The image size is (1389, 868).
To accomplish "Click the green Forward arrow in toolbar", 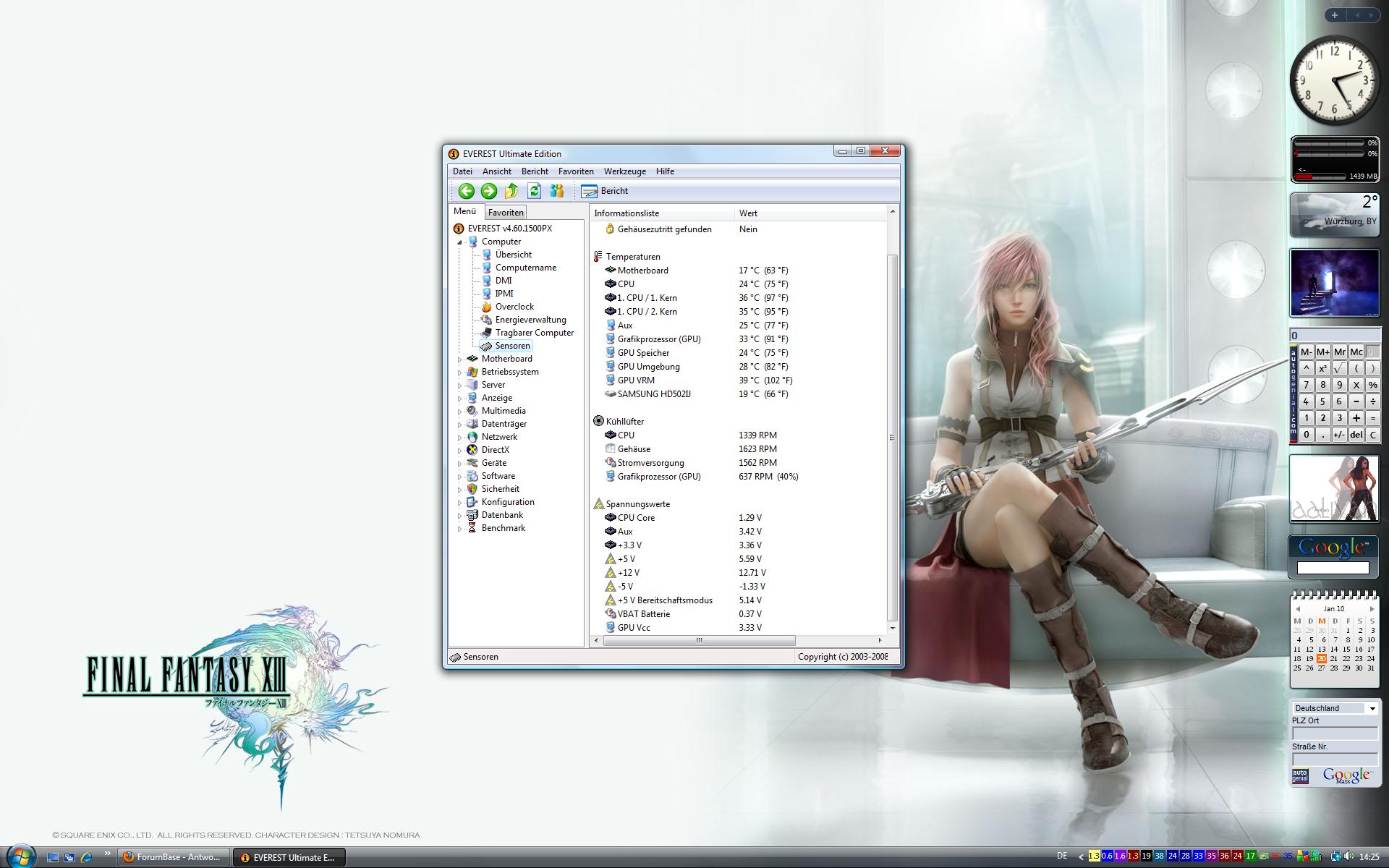I will click(x=489, y=191).
